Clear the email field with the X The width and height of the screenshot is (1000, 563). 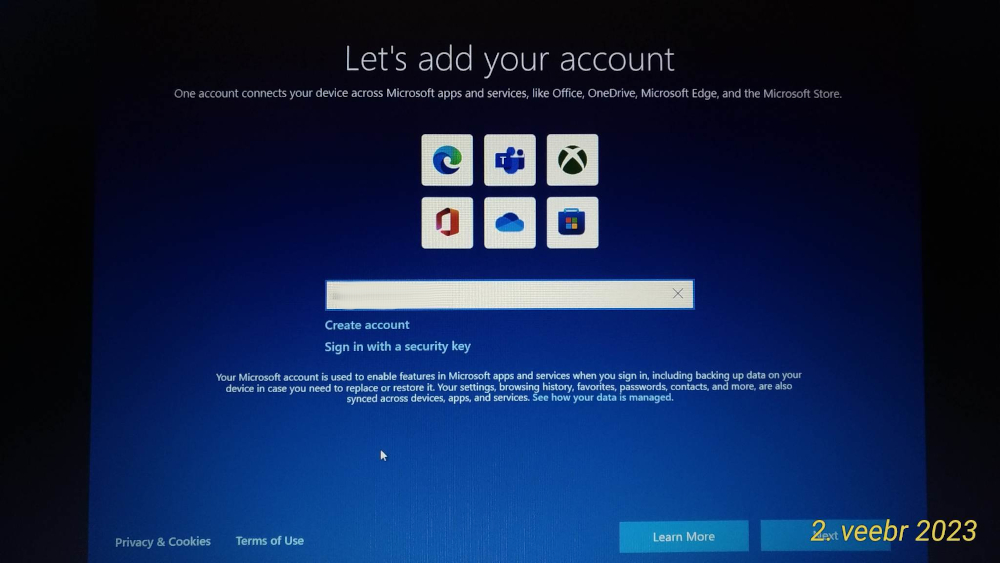click(x=677, y=293)
